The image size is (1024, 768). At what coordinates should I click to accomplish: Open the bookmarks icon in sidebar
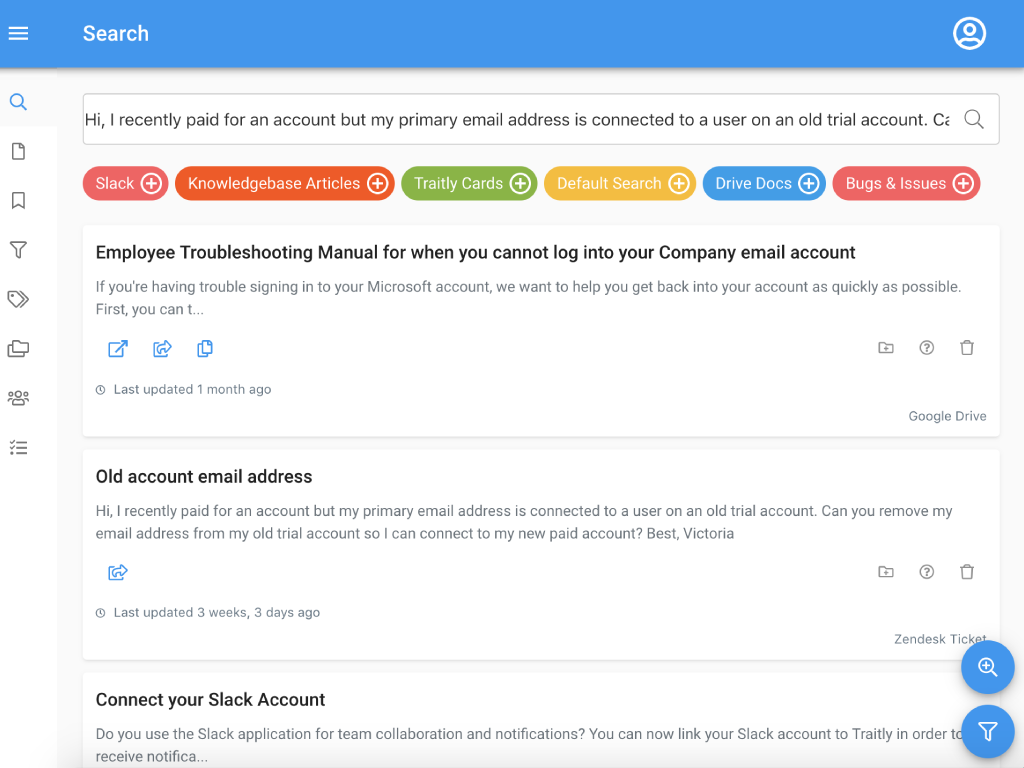coord(18,201)
